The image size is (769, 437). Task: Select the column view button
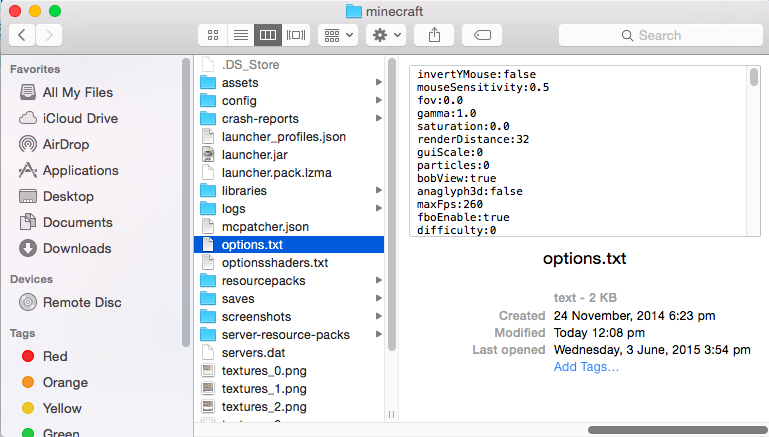click(x=268, y=35)
